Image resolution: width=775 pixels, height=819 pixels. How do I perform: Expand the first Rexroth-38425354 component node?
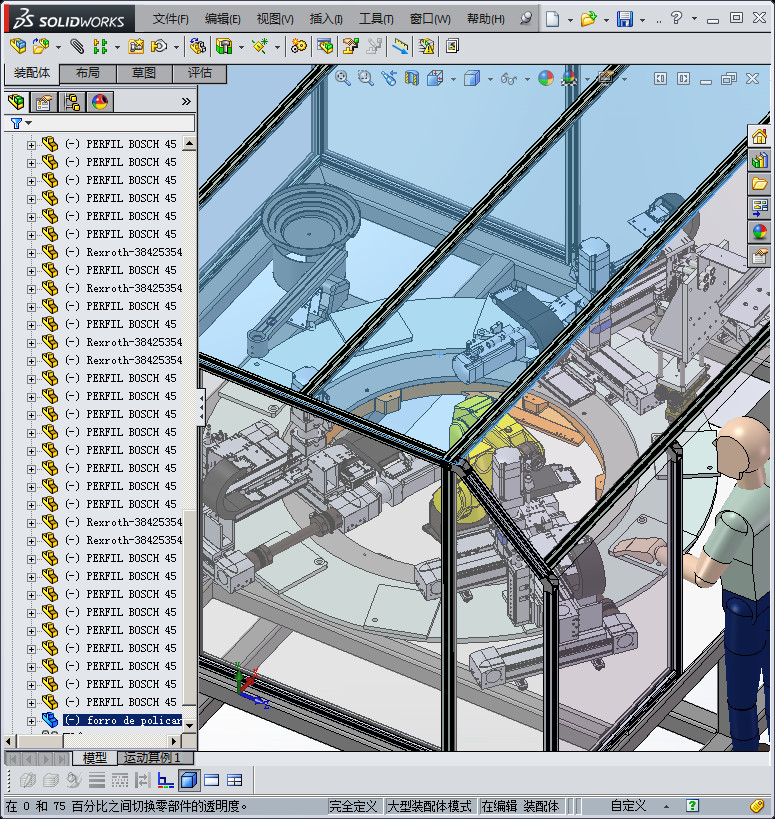[31, 252]
